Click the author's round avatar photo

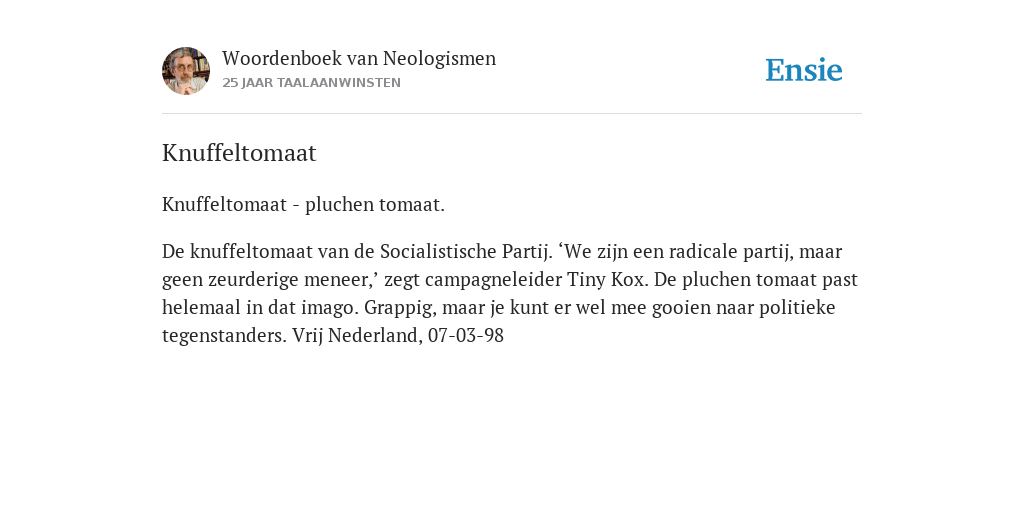click(x=186, y=71)
